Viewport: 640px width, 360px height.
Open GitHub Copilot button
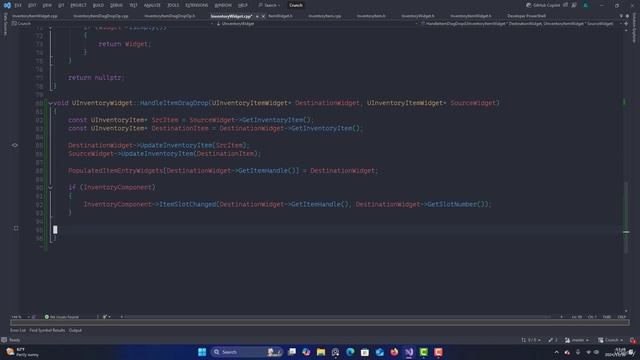point(543,5)
